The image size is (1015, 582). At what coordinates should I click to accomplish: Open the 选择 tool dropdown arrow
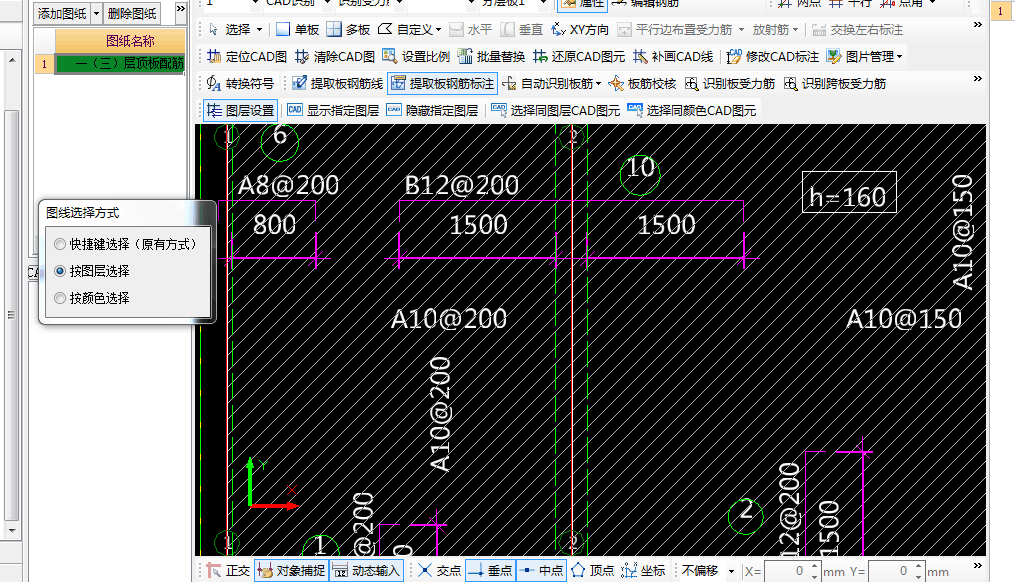[260, 30]
